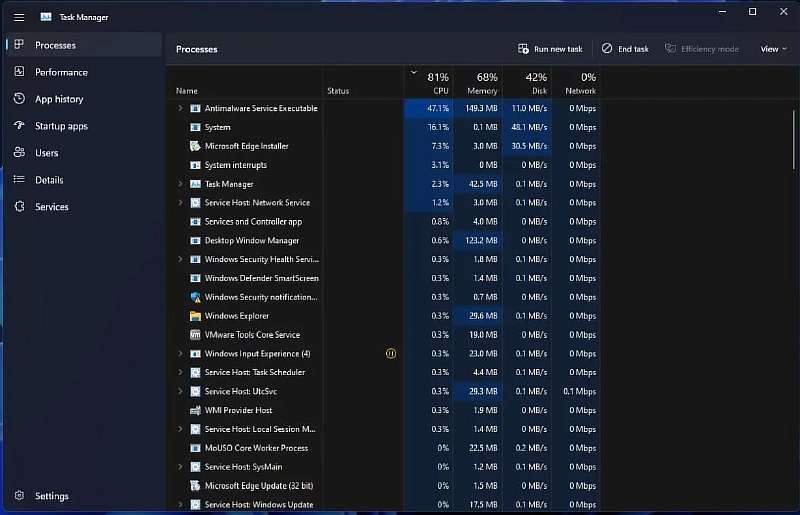Go to the Startup apps page
Image resolution: width=800 pixels, height=515 pixels.
(84, 126)
